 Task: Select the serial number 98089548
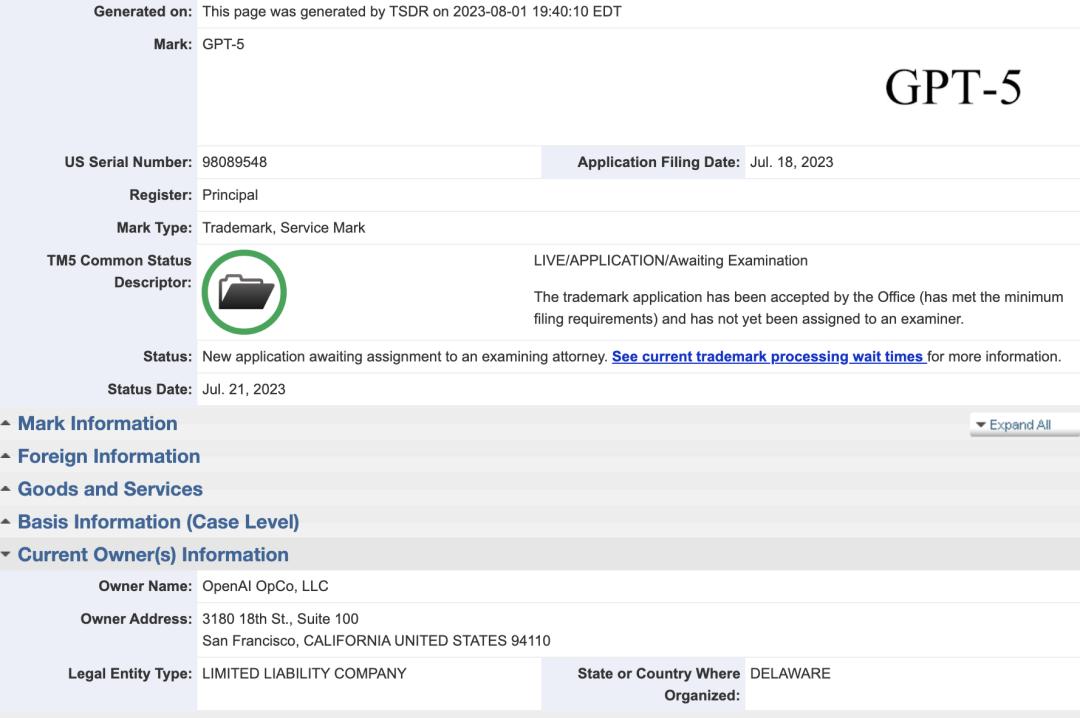[x=234, y=162]
